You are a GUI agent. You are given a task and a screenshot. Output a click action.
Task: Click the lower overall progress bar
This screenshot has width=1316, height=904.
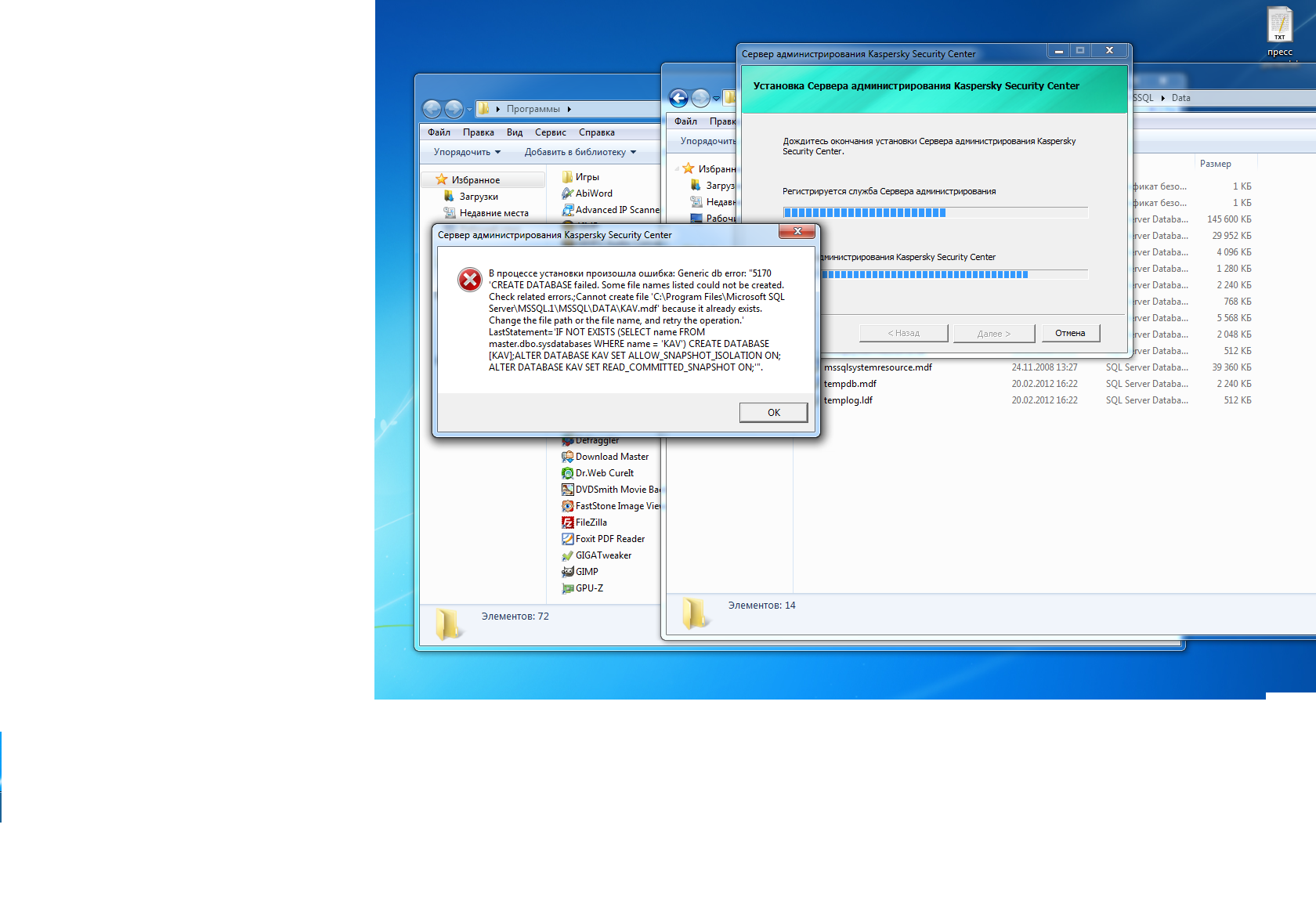tap(953, 274)
